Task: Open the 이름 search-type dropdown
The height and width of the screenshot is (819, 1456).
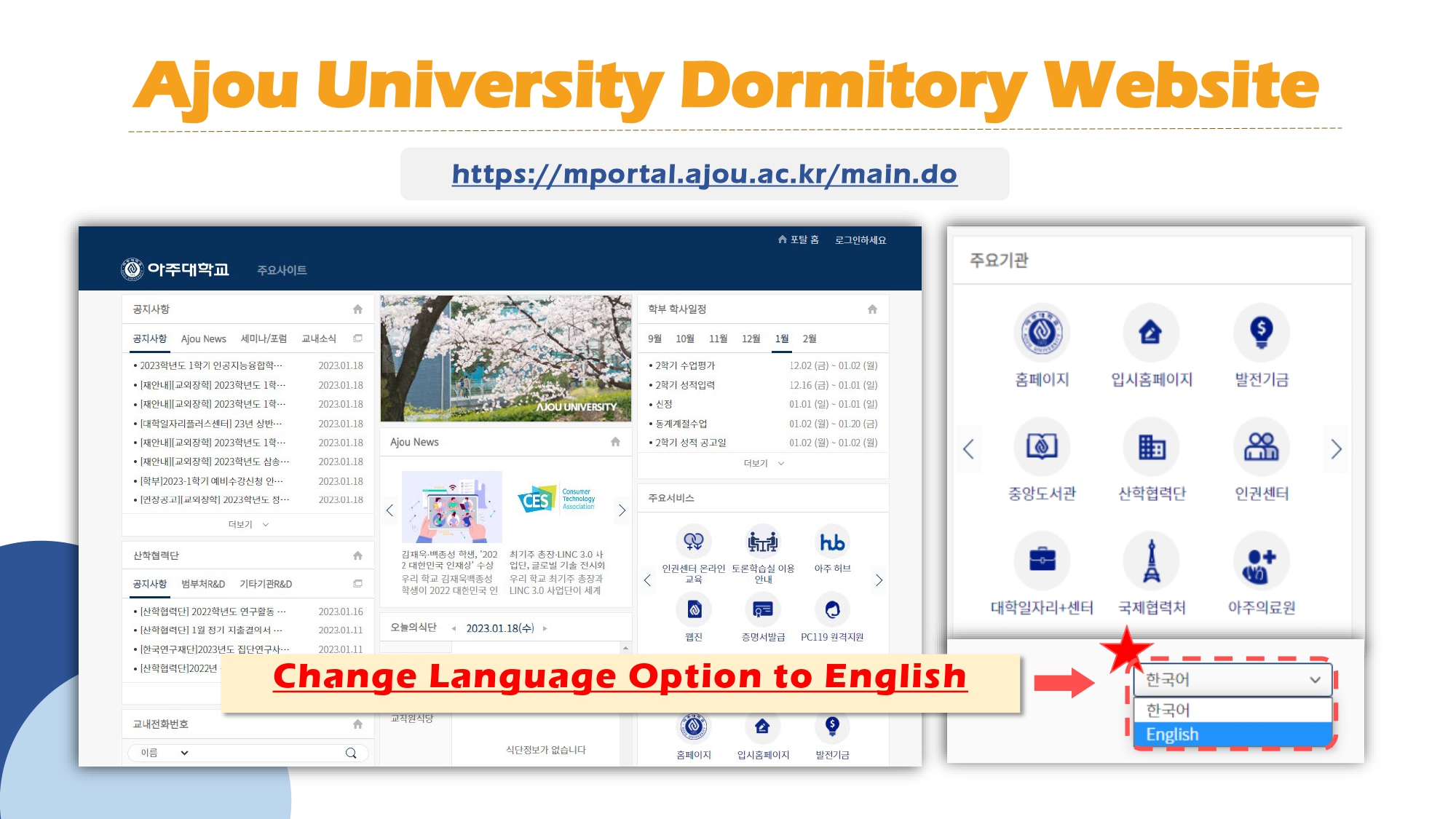Action: [165, 753]
